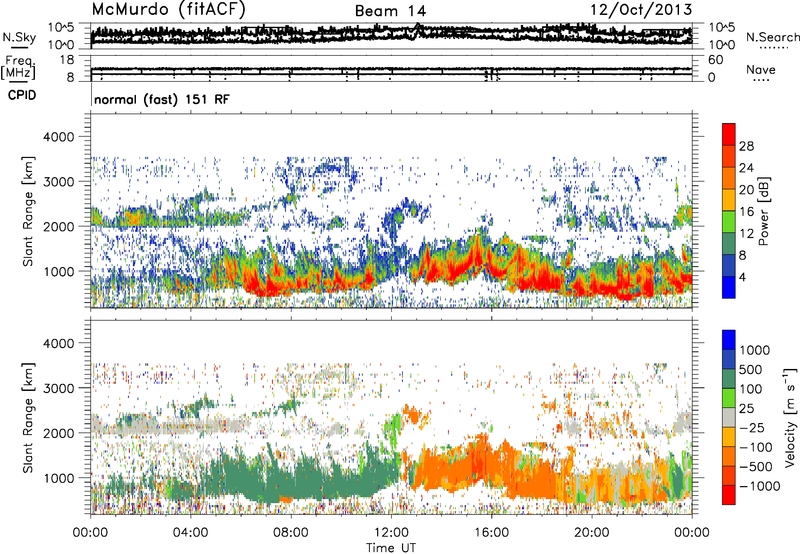
Task: Click the 16:00 time axis label
Action: click(x=491, y=533)
